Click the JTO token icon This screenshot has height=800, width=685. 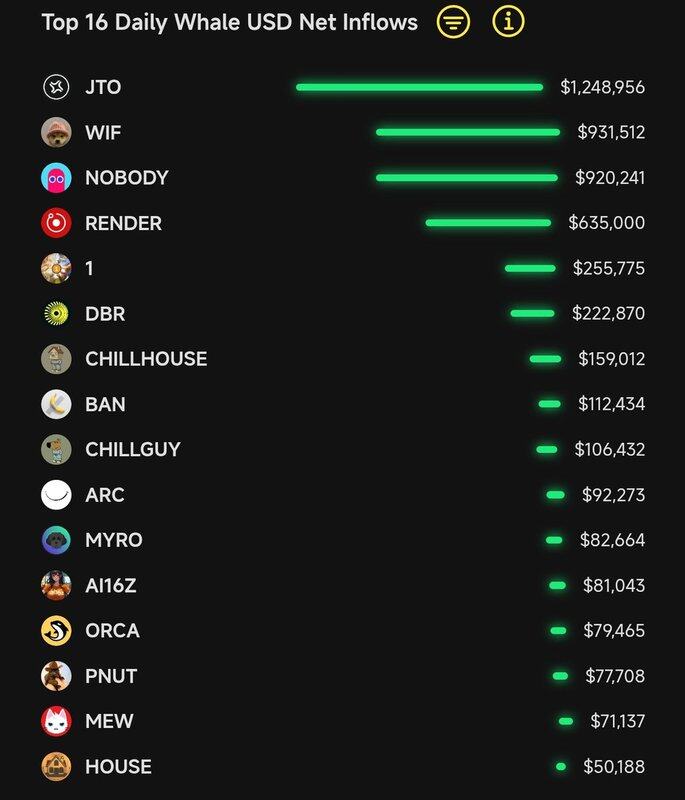pyautogui.click(x=56, y=87)
